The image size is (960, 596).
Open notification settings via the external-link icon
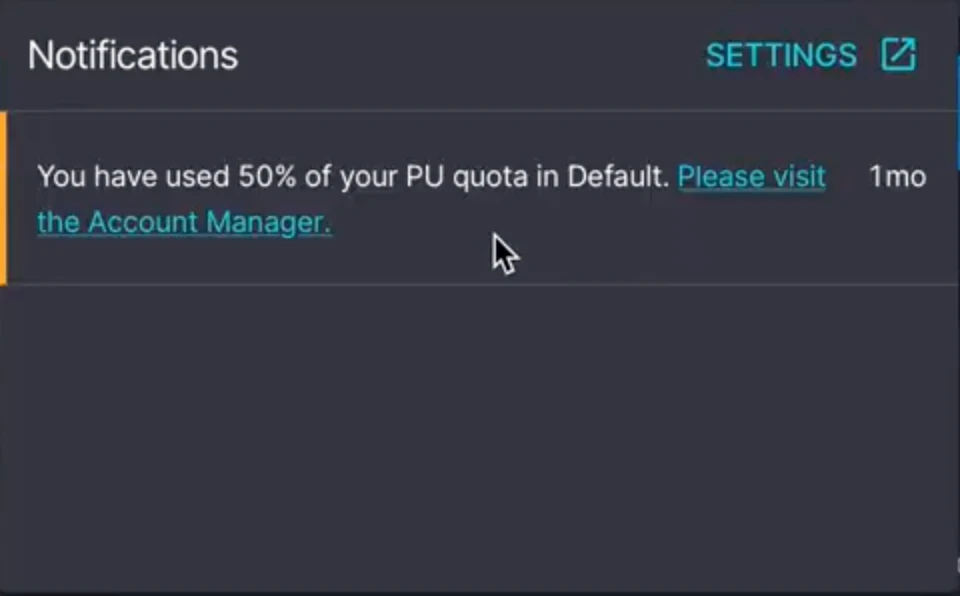click(x=898, y=55)
